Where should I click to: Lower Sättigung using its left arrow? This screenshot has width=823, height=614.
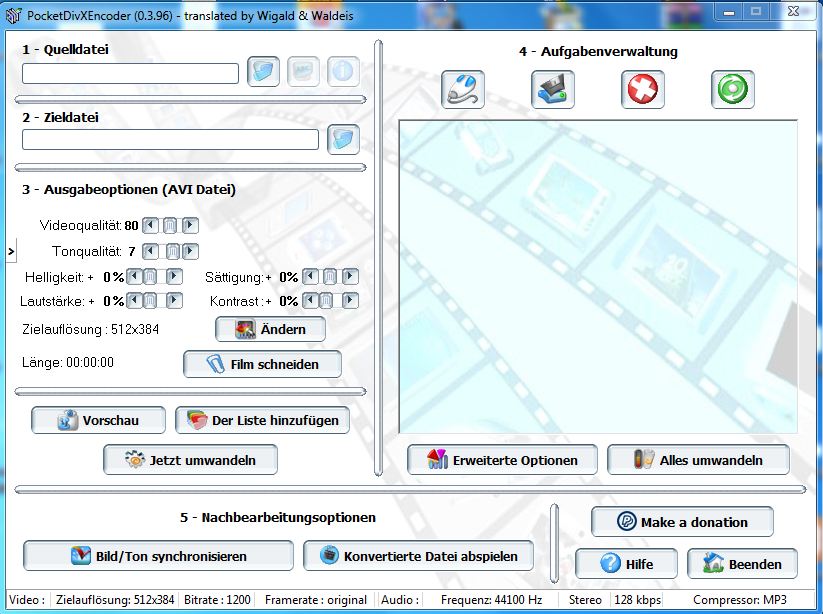311,276
